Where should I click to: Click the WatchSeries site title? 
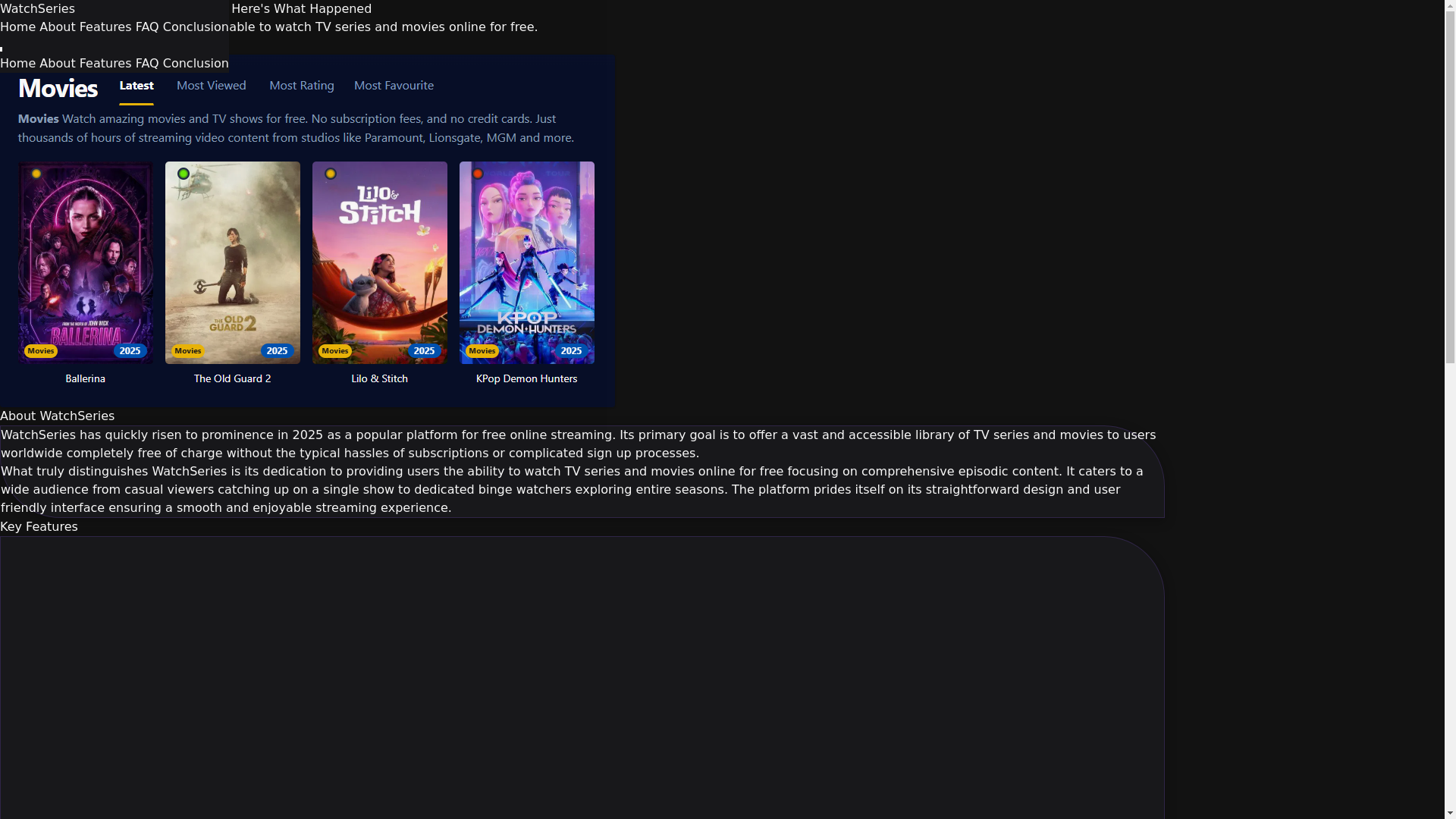37,9
